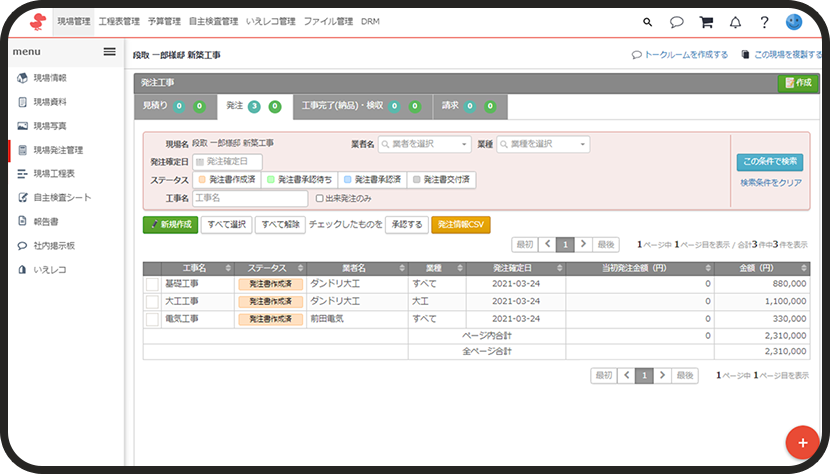Sort by 金額 (円) column header
830x474 pixels.
762,268
